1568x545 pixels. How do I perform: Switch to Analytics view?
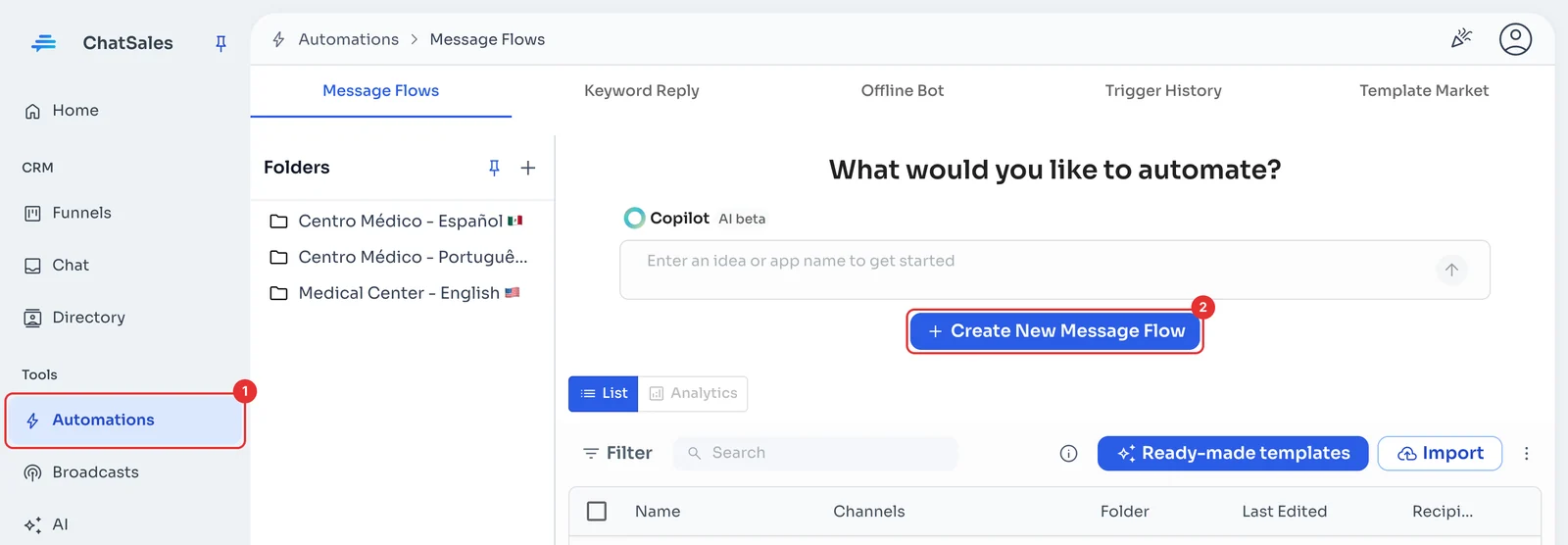[x=693, y=394]
